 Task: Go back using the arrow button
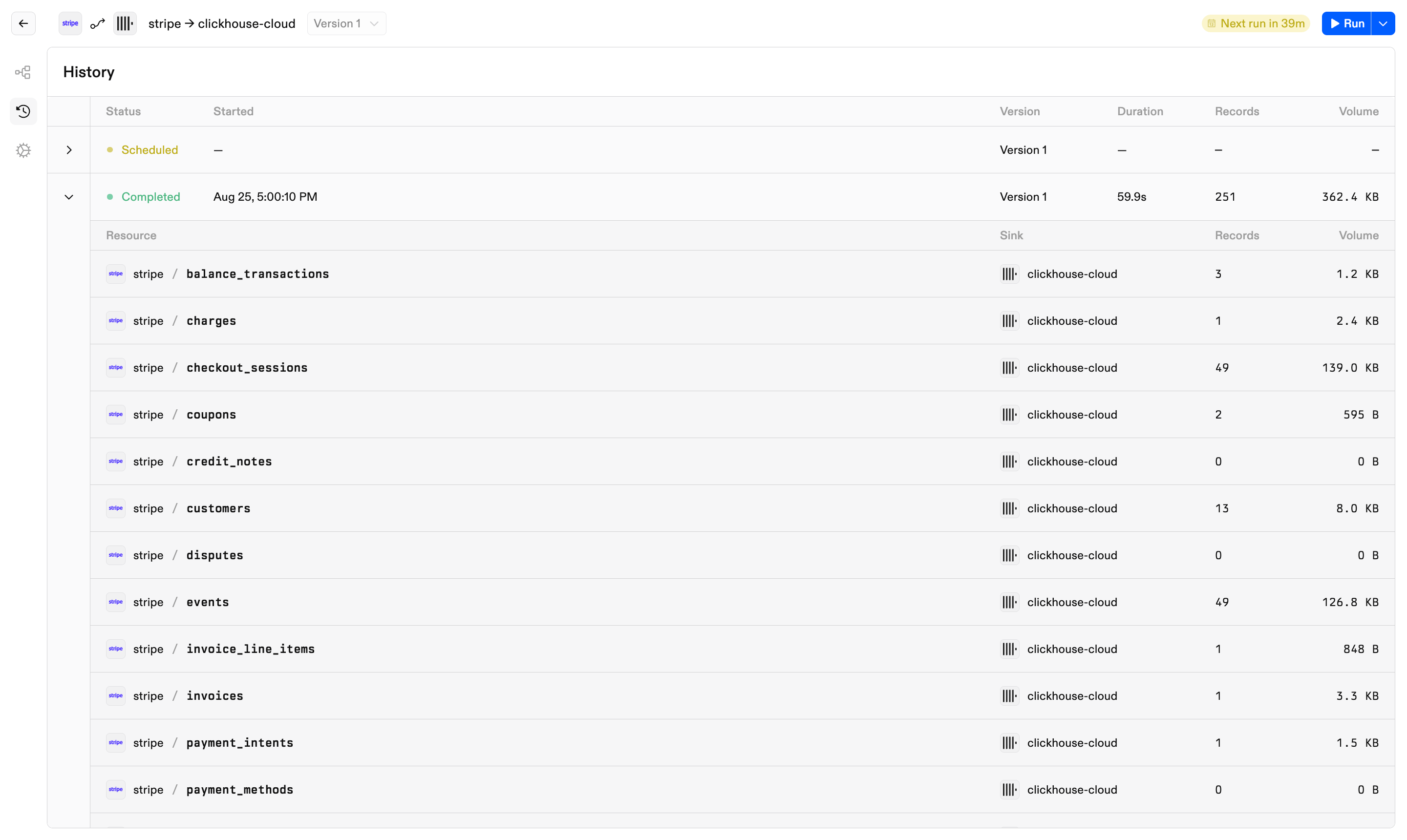coord(23,23)
